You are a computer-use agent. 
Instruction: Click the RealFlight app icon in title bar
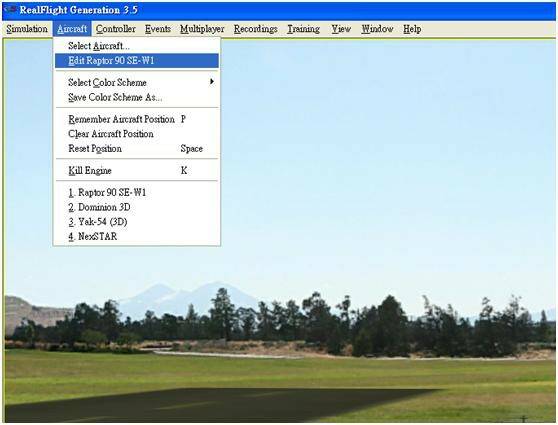point(11,10)
